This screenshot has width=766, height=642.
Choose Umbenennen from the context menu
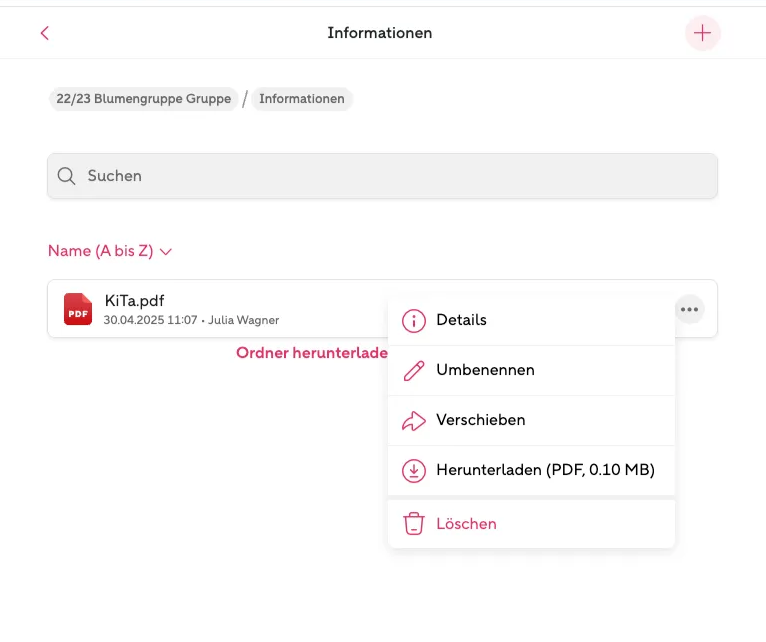point(531,370)
